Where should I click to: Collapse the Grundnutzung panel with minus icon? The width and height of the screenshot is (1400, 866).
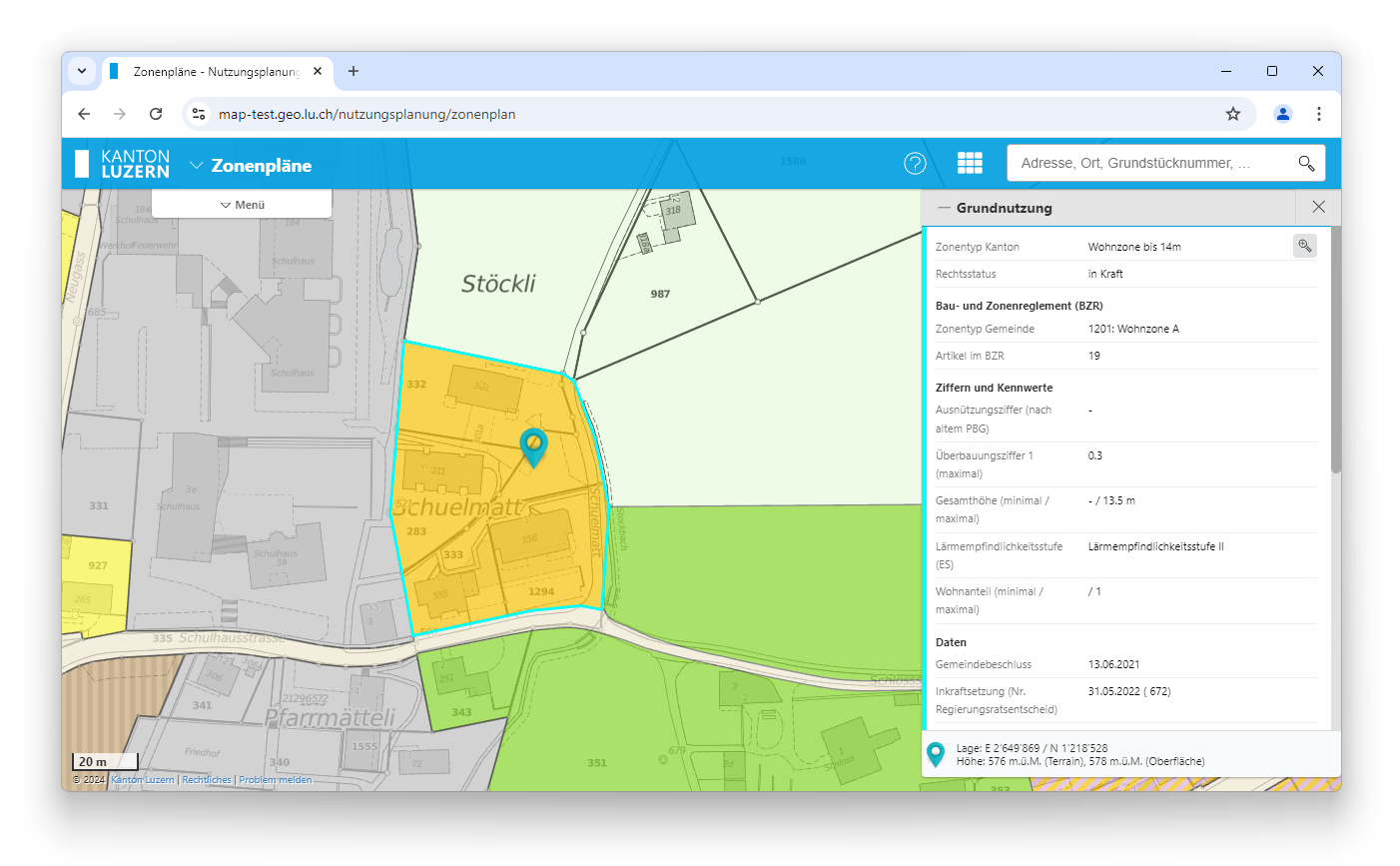coord(944,208)
